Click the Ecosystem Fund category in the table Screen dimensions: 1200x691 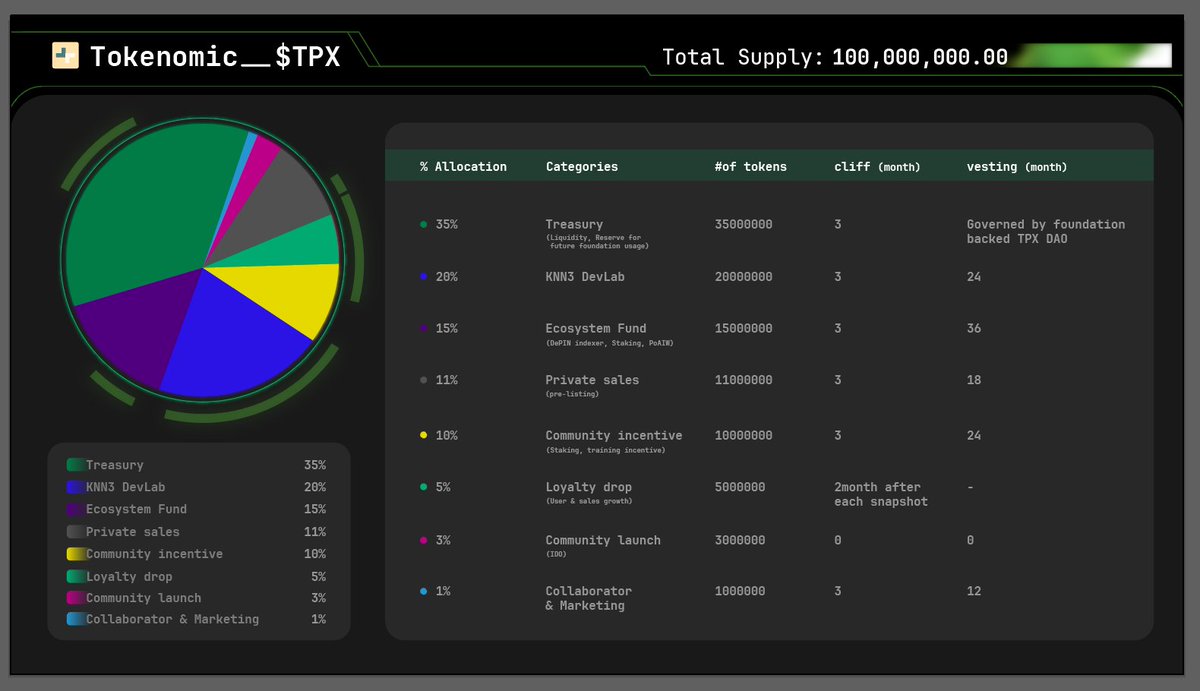596,328
